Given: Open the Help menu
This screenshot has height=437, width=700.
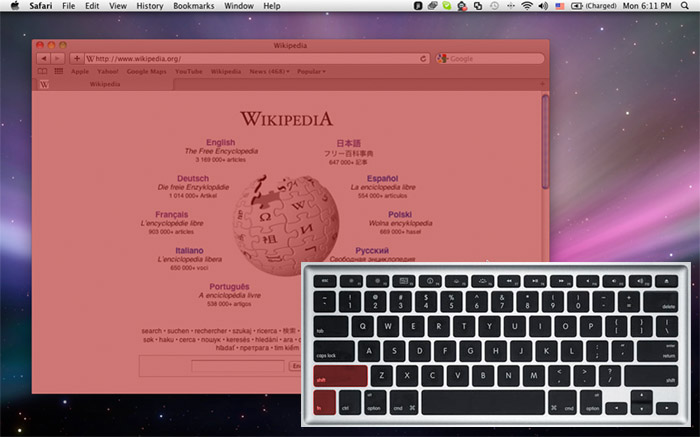Looking at the screenshot, I should [x=271, y=6].
